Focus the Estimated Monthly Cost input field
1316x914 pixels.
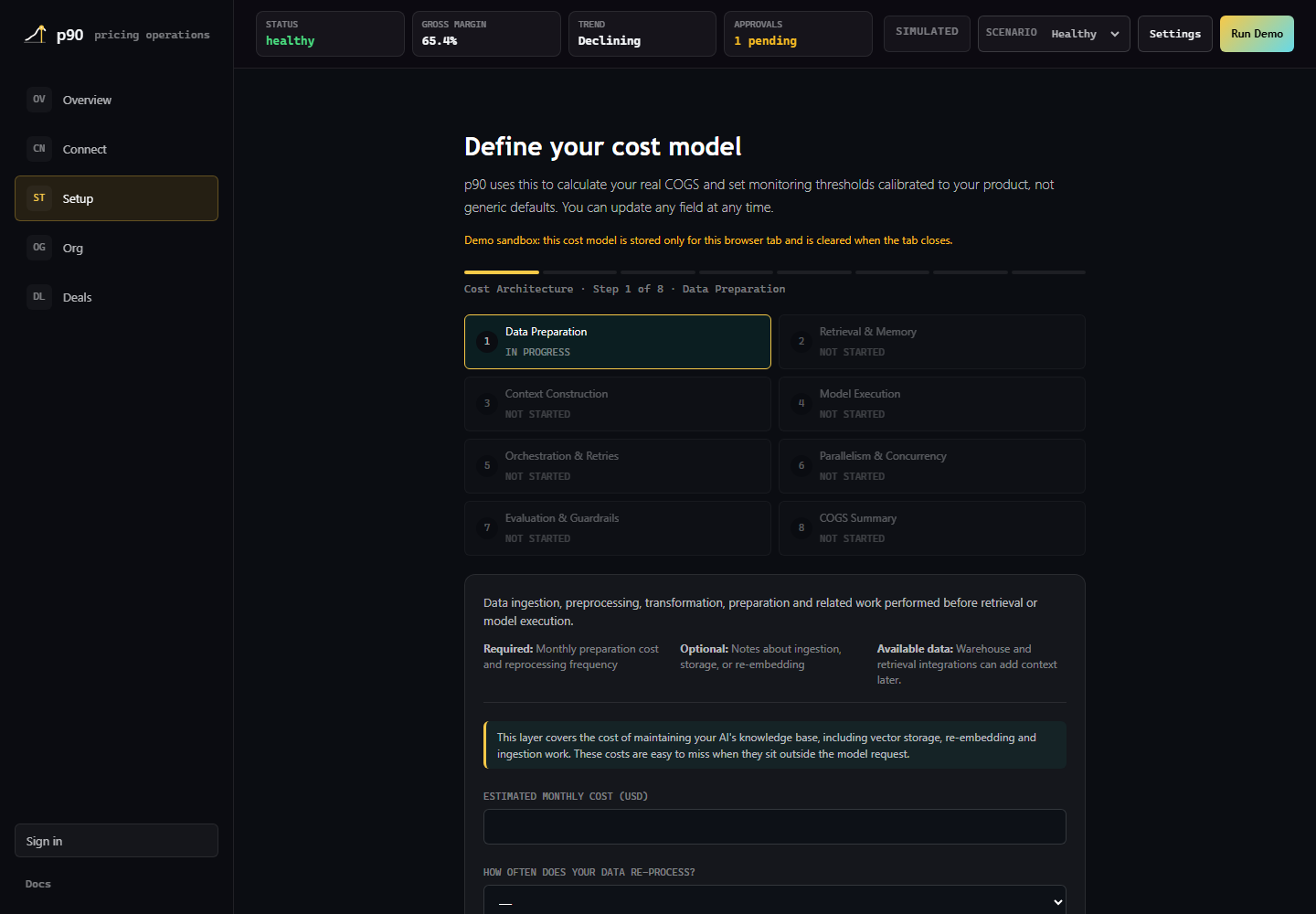point(775,826)
